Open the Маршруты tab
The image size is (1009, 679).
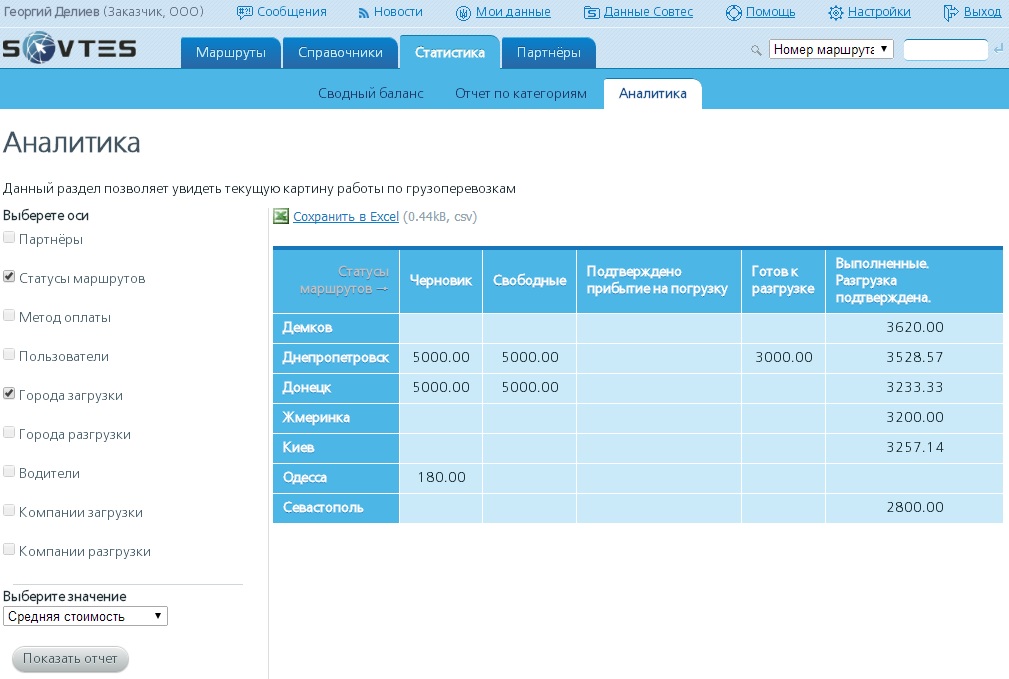coord(230,52)
